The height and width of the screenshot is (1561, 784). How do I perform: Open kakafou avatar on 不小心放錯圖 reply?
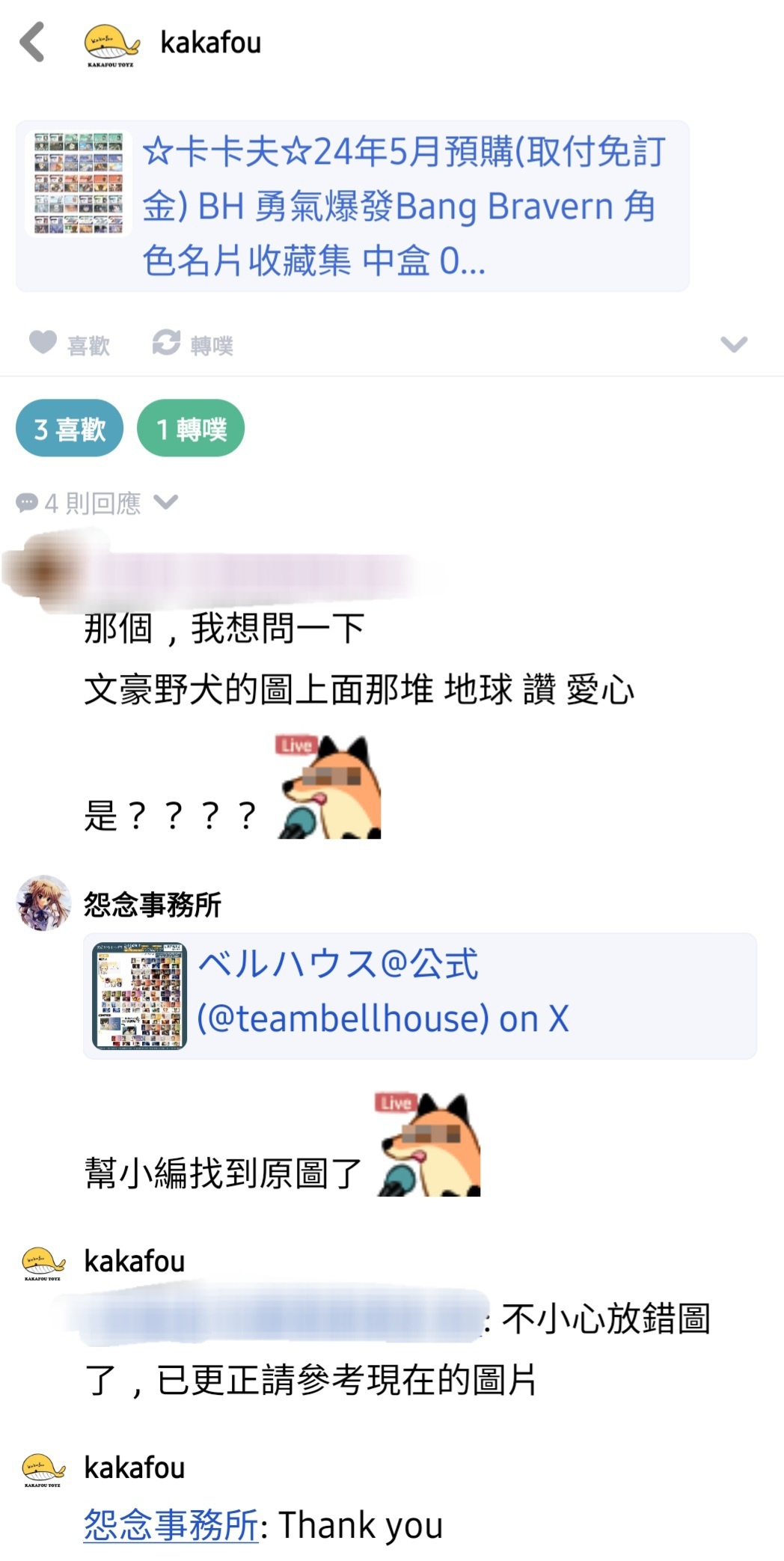44,1263
